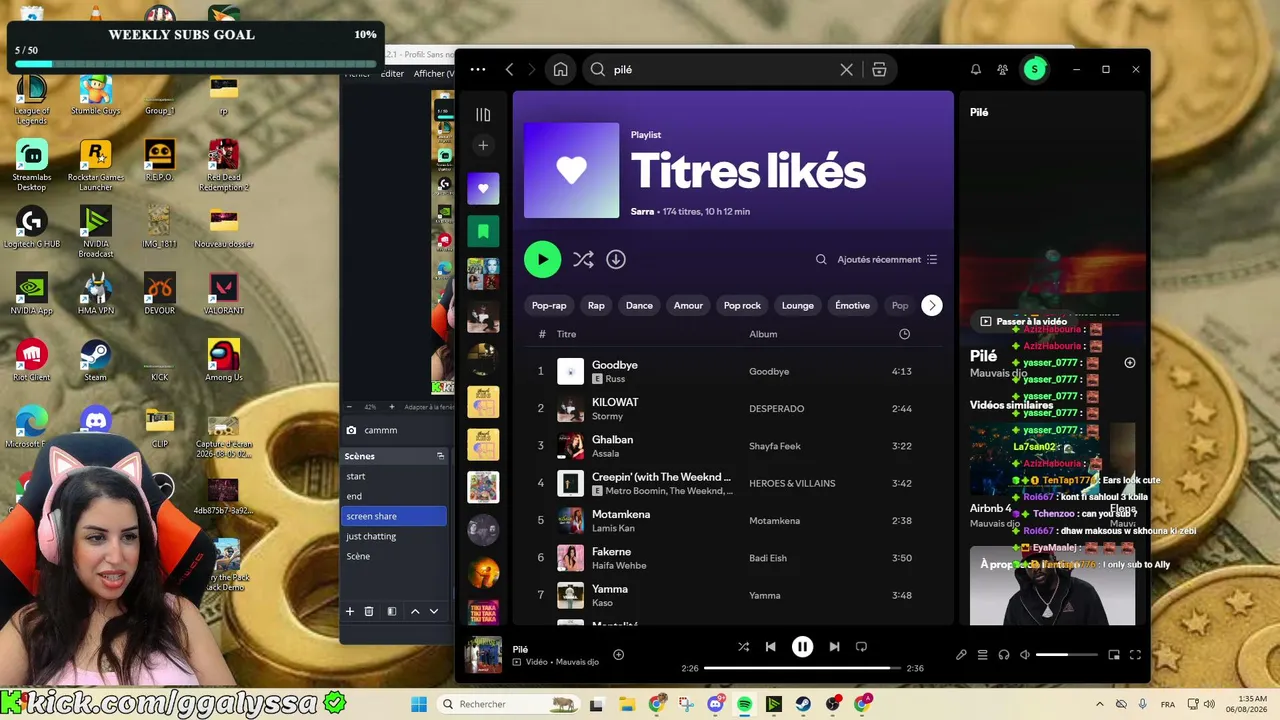
Task: Sort tracks by the duration clock column
Action: pyautogui.click(x=904, y=334)
